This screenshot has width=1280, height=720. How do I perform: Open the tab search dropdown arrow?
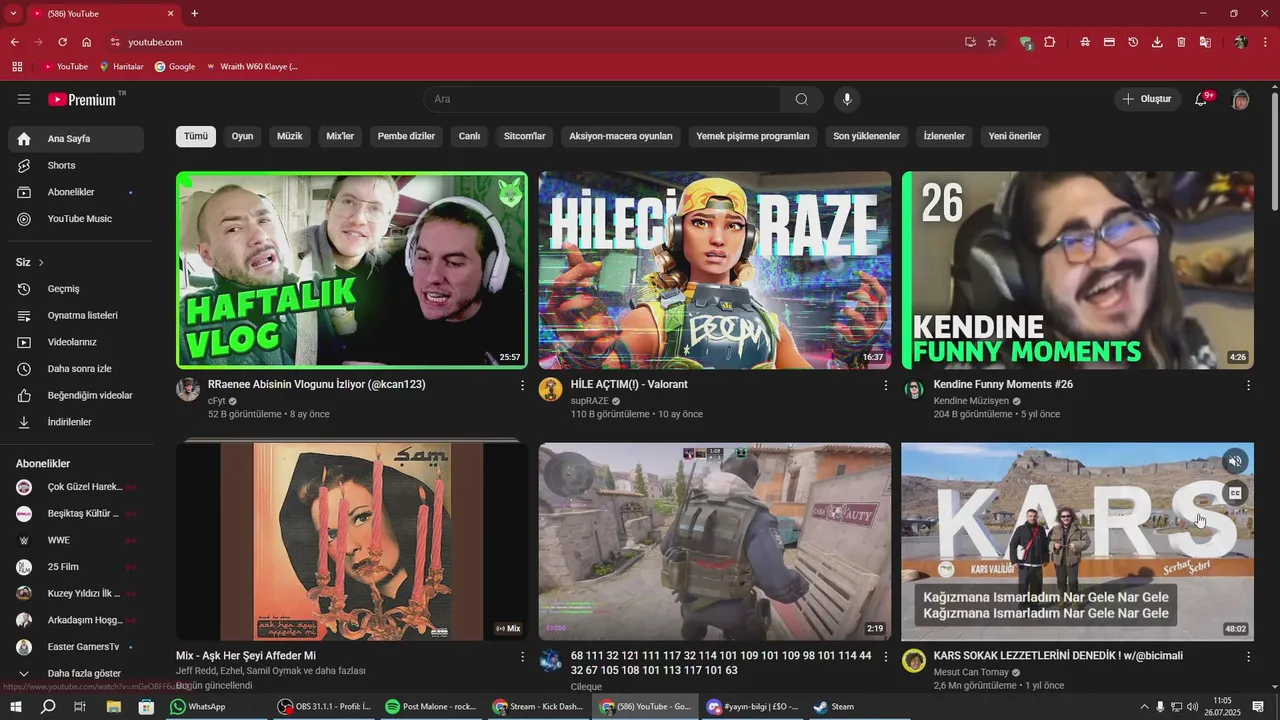point(13,13)
